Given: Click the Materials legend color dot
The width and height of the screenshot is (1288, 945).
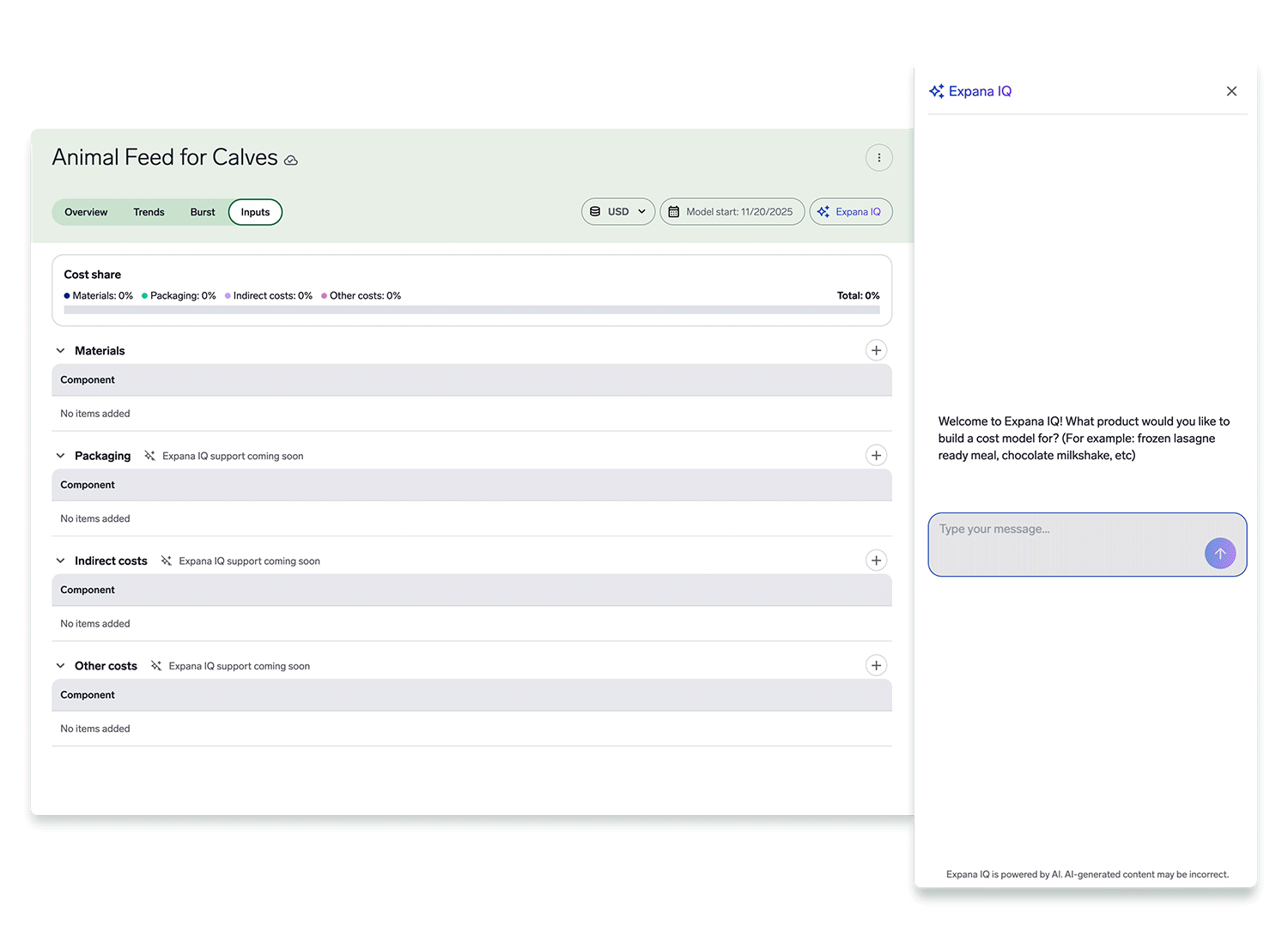Looking at the screenshot, I should click(x=67, y=296).
